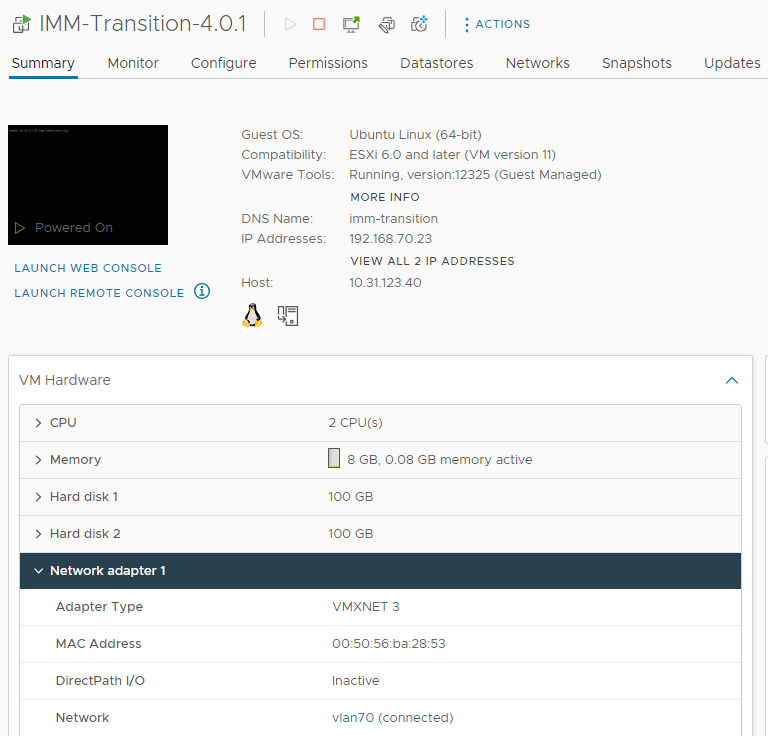The height and width of the screenshot is (736, 768).
Task: Click the Linux penguin guest OS icon
Action: [252, 315]
